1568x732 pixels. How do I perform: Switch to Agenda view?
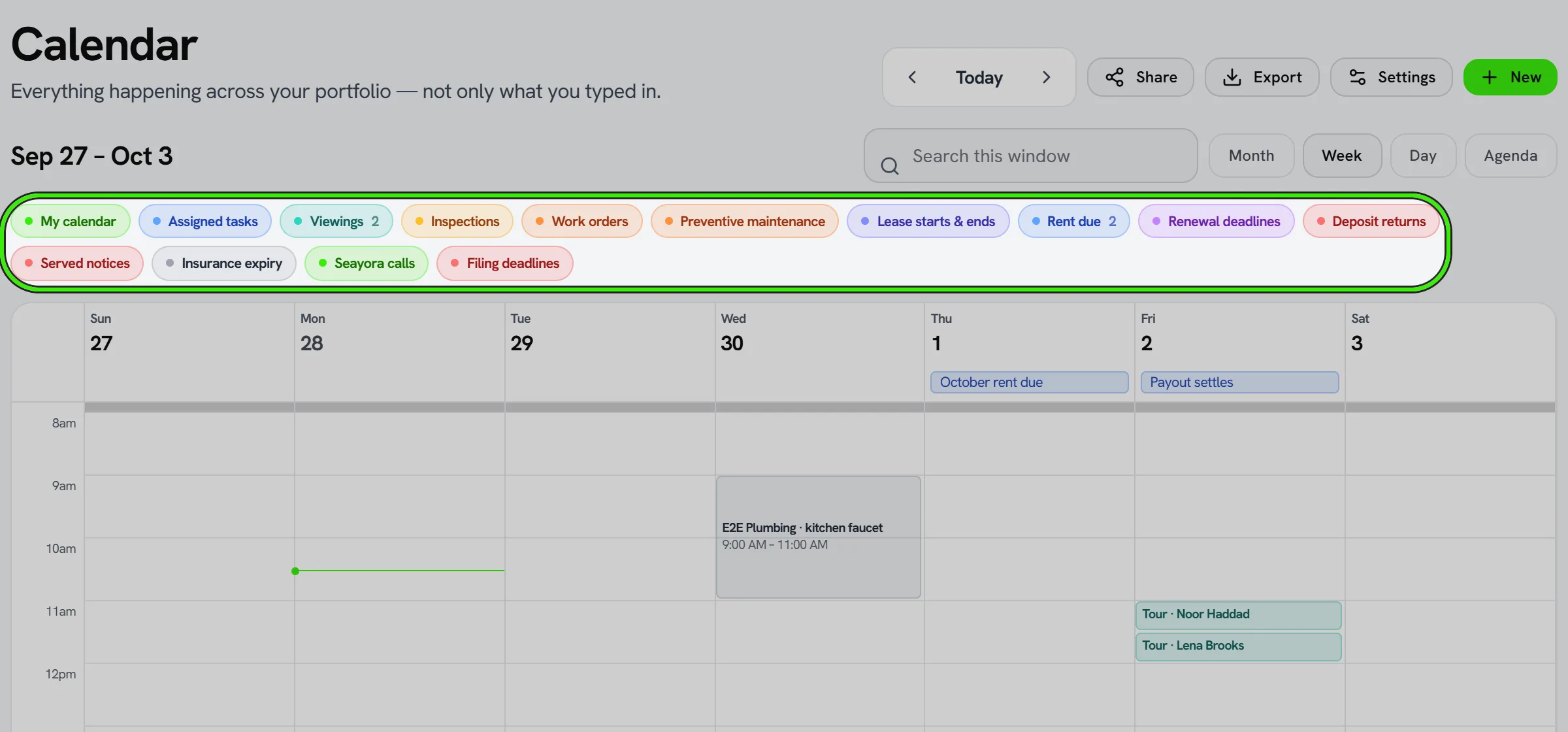coord(1511,156)
